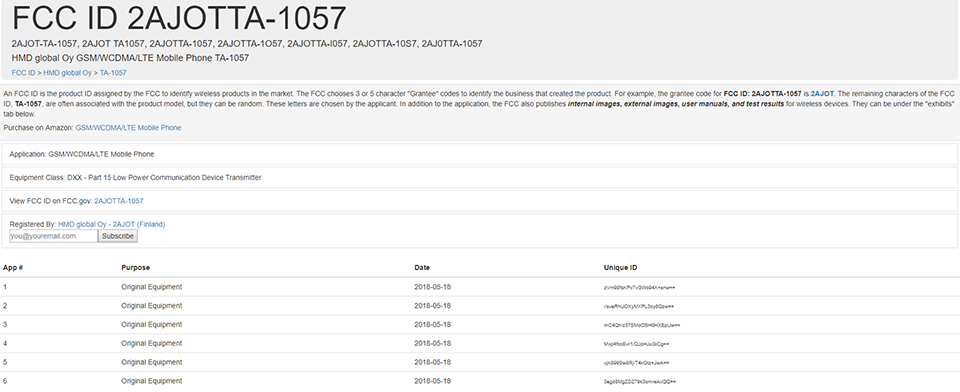Open Amazon GSM/WCDMA/LTE Mobile Phone link

tap(128, 128)
